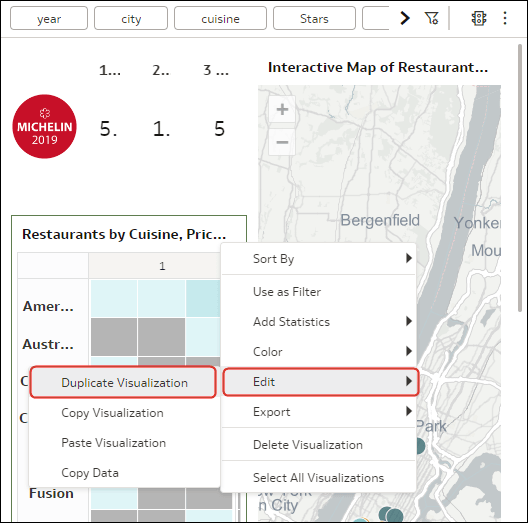Open the three-dot filter bar menu

point(505,18)
